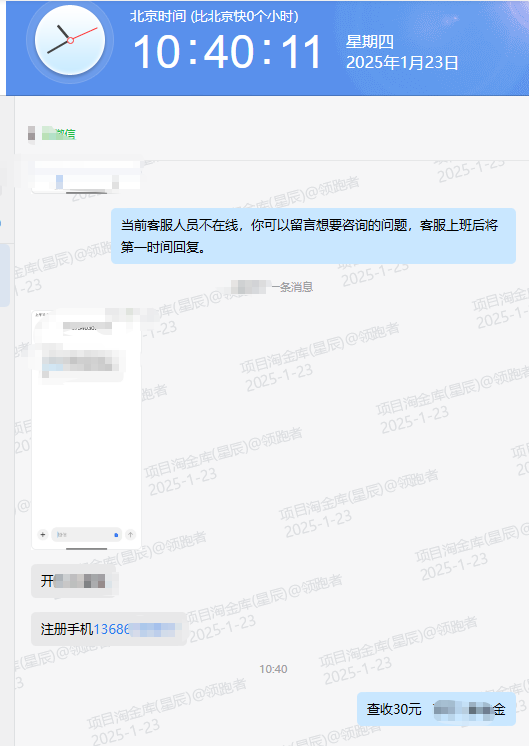The height and width of the screenshot is (746, 529).
Task: Click the 当前客服人员不在线 auto-reply bubble
Action: point(313,236)
